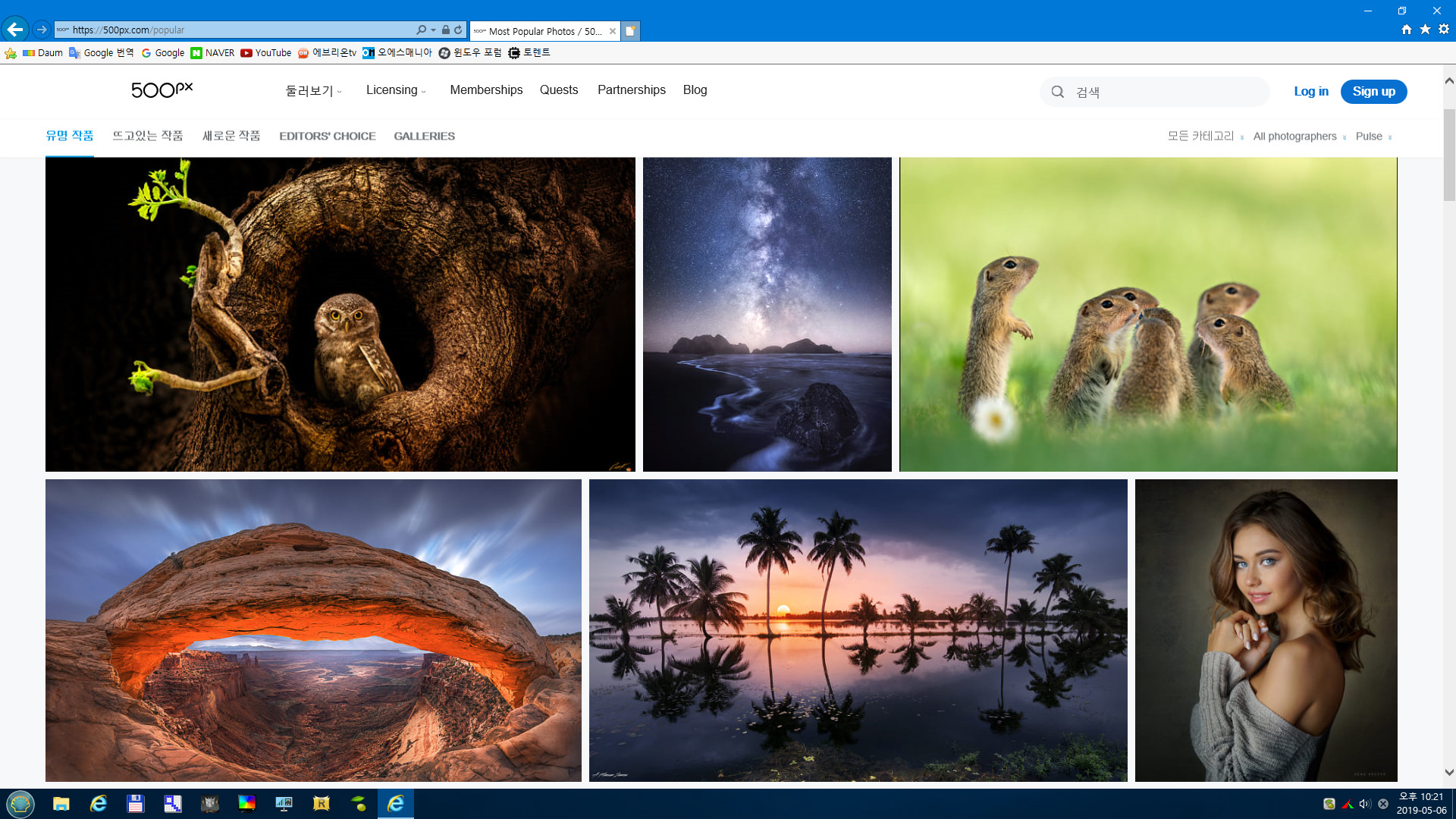
Task: Open the NAVER bookmark
Action: coord(212,53)
